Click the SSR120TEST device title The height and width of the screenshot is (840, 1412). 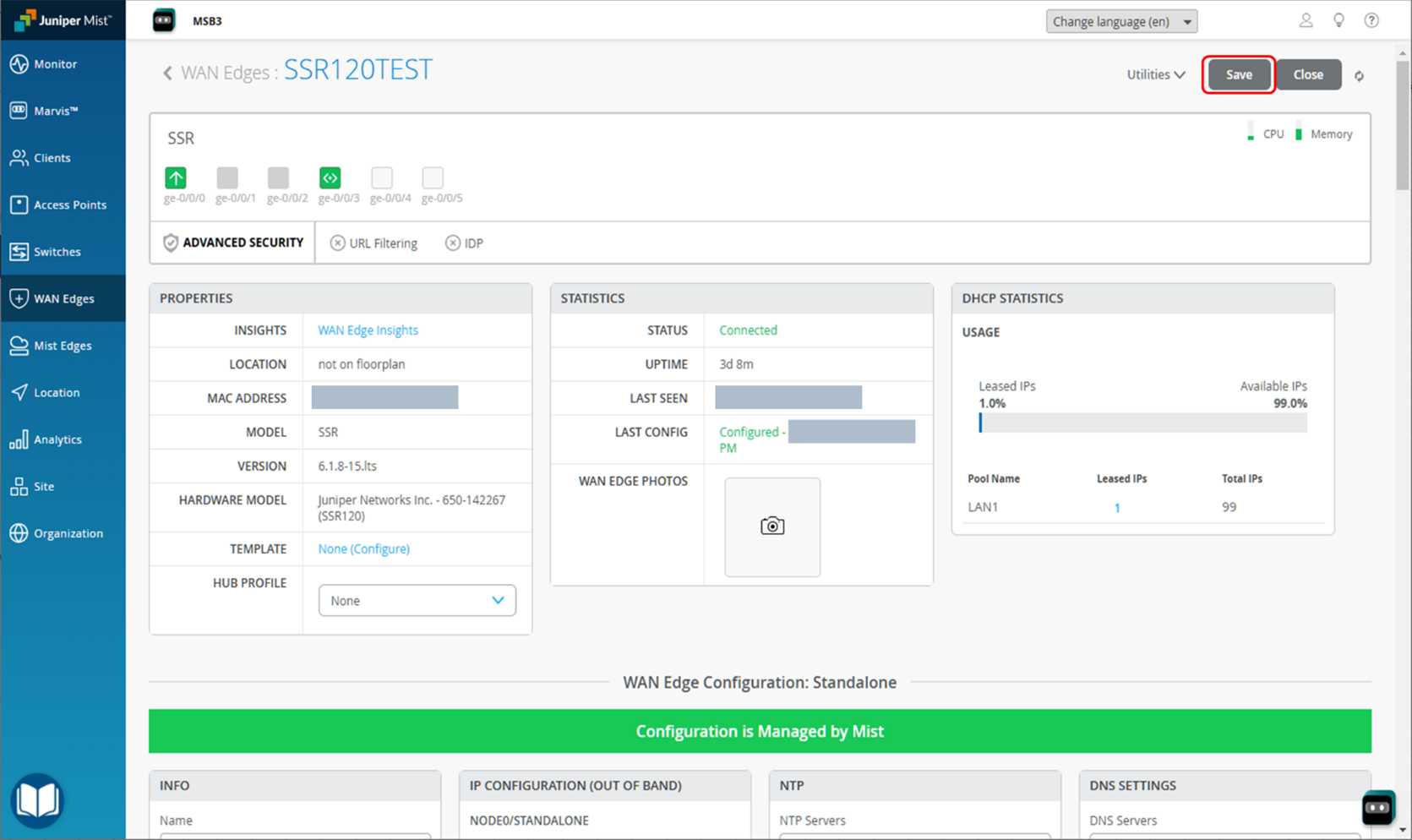click(x=358, y=69)
